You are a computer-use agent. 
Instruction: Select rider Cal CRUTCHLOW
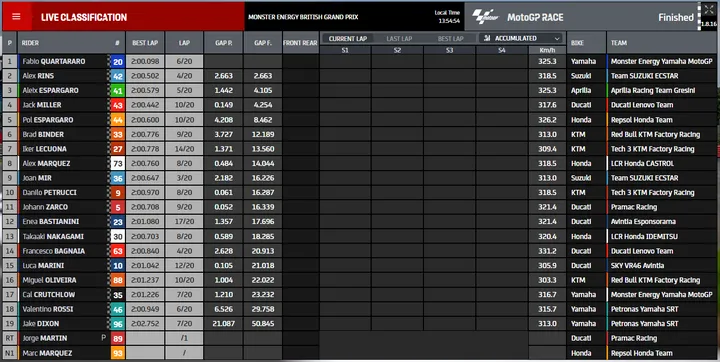pos(49,294)
